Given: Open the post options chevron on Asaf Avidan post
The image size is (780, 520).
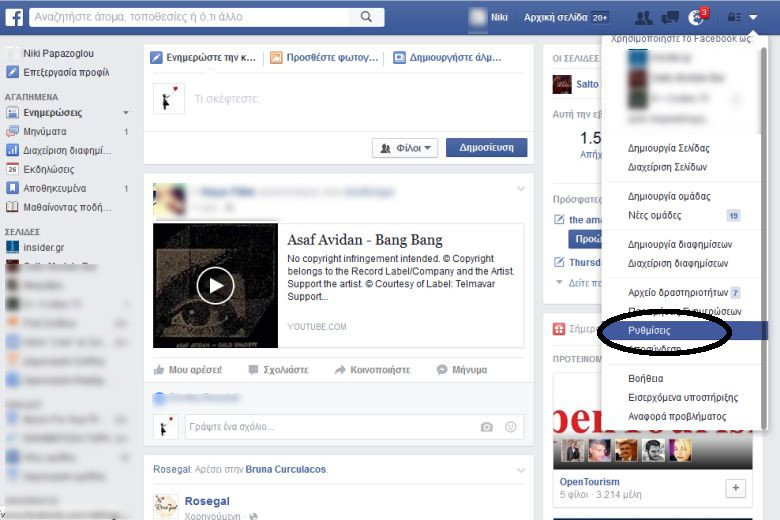Looking at the screenshot, I should 521,189.
